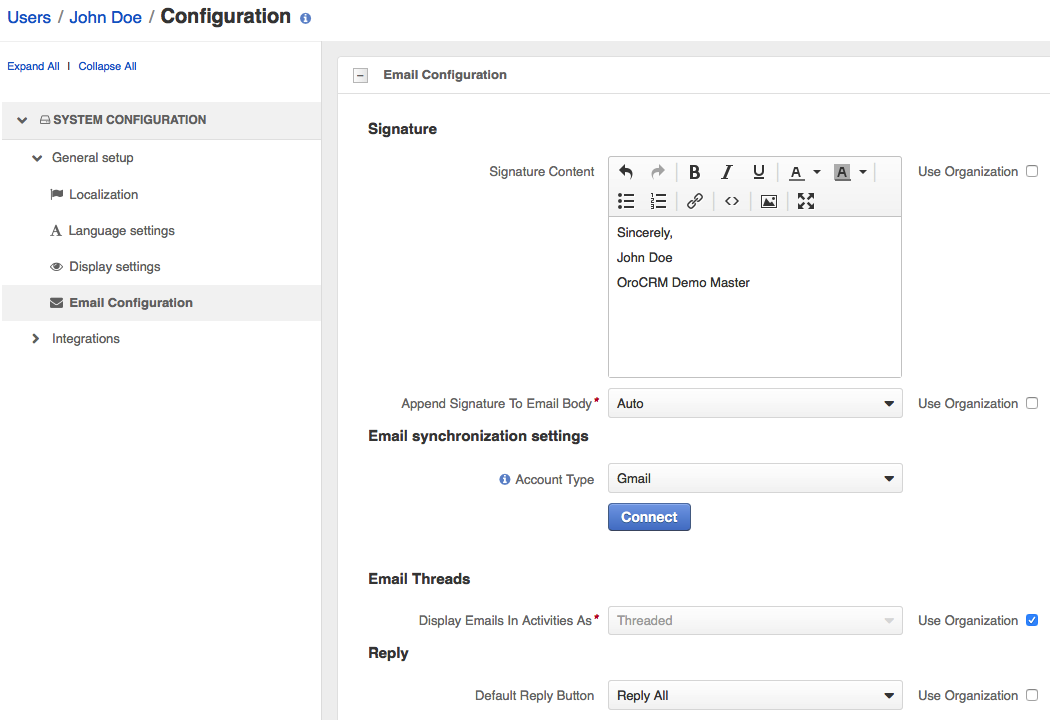The height and width of the screenshot is (720, 1050).
Task: Select General setup in sidebar
Action: 92,157
